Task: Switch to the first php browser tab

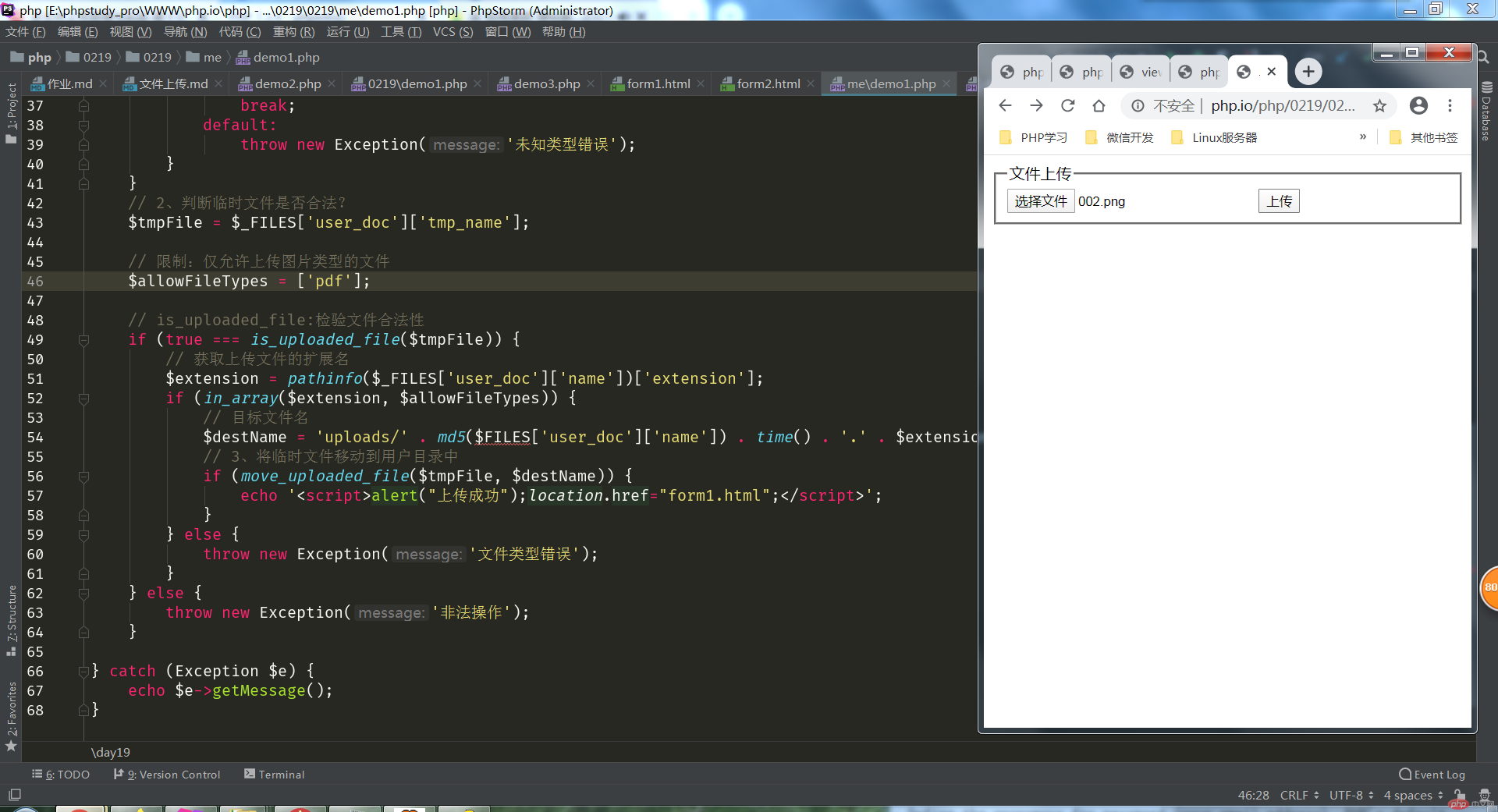Action: coord(1022,72)
